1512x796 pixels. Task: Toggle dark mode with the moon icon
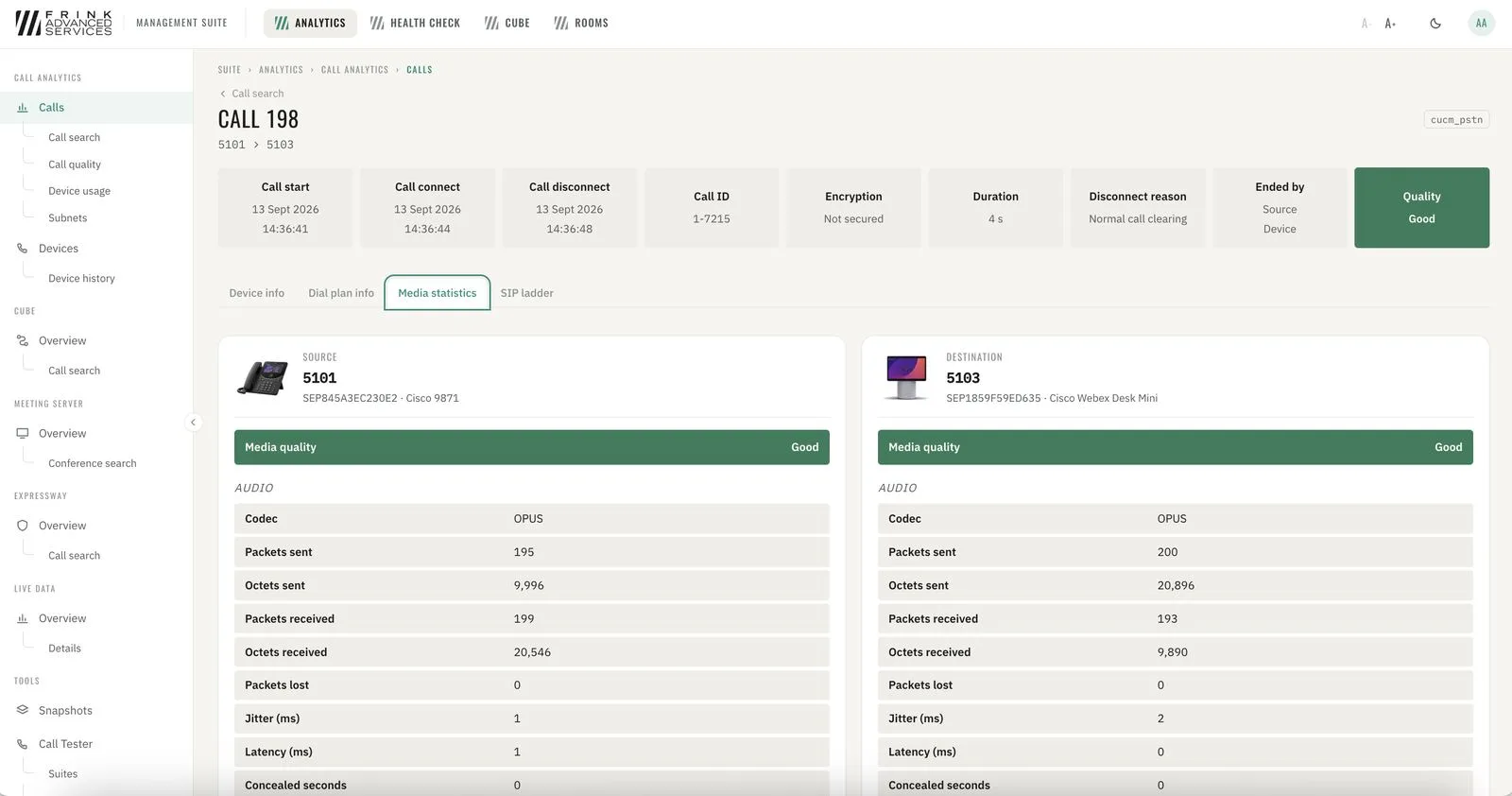click(1435, 24)
